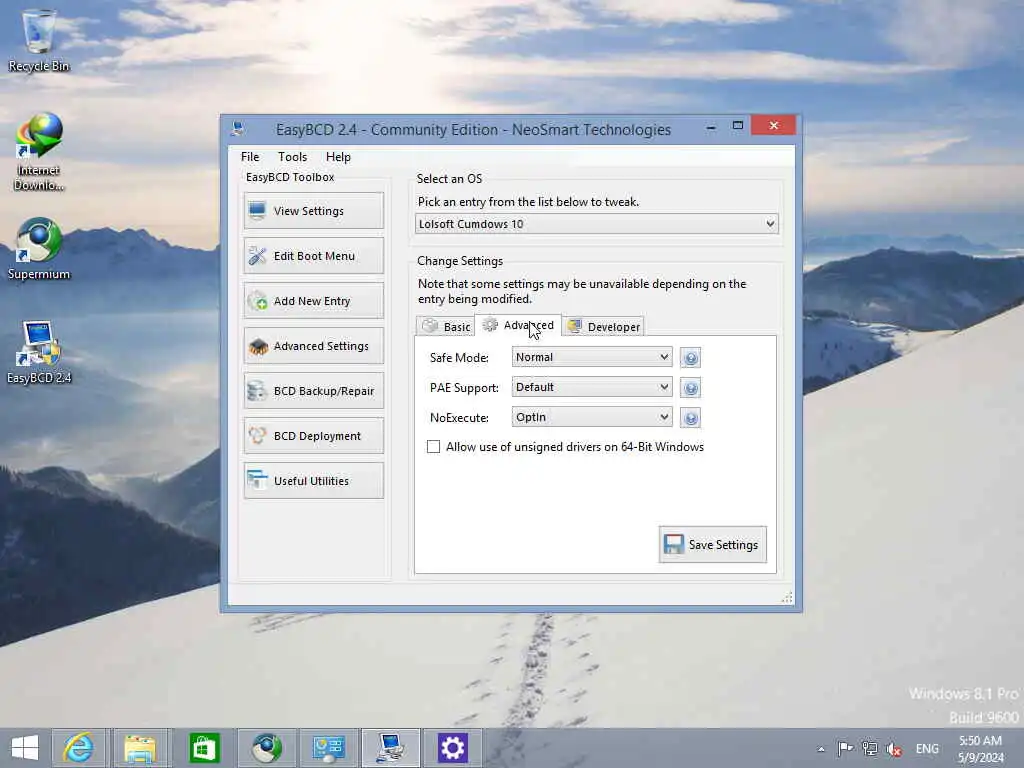Open View Settings in EasyBCD Toolbox
The width and height of the screenshot is (1024, 768).
tap(313, 211)
